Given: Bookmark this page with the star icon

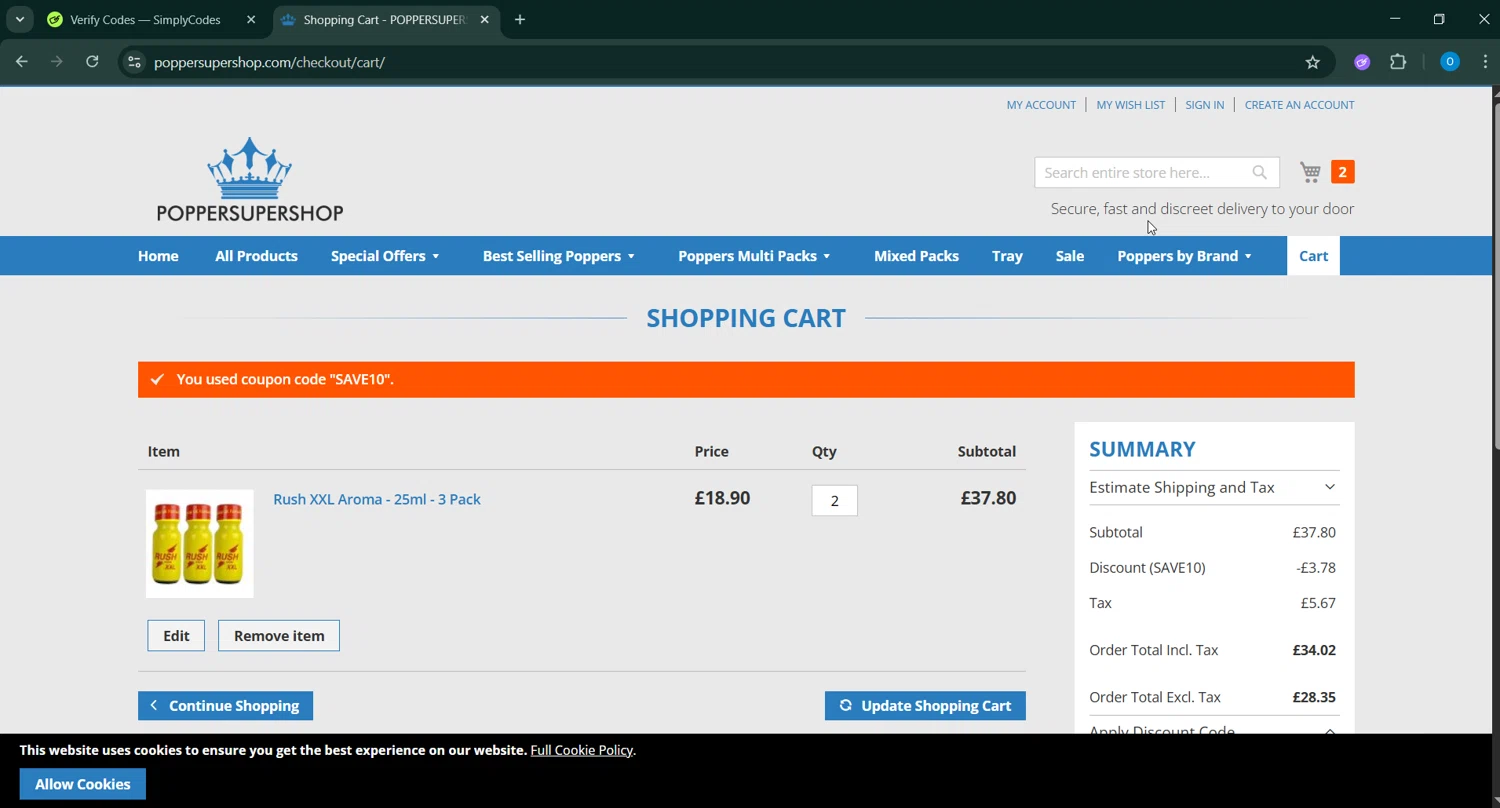Looking at the screenshot, I should point(1312,62).
